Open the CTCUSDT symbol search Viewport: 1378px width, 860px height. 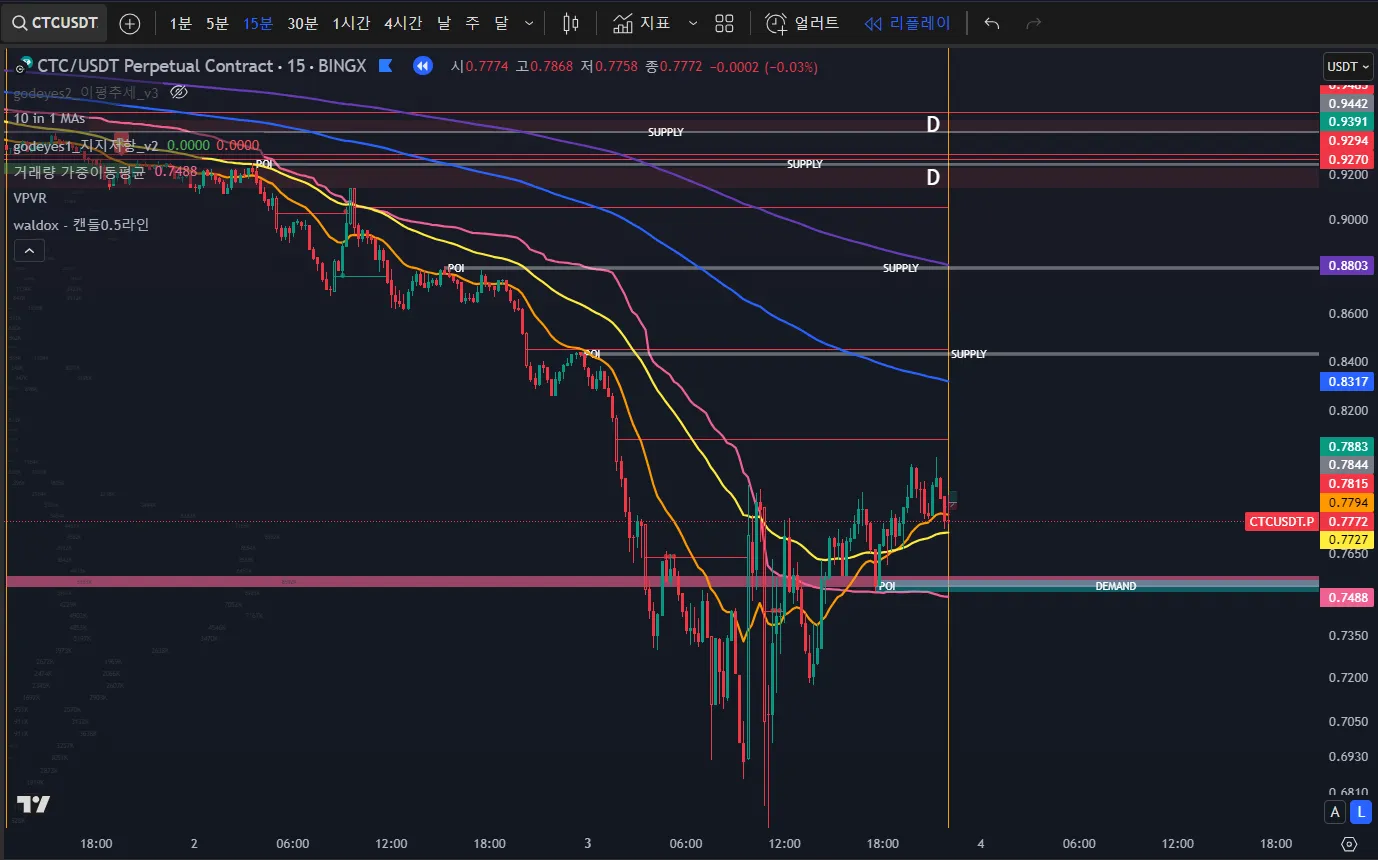(x=53, y=22)
